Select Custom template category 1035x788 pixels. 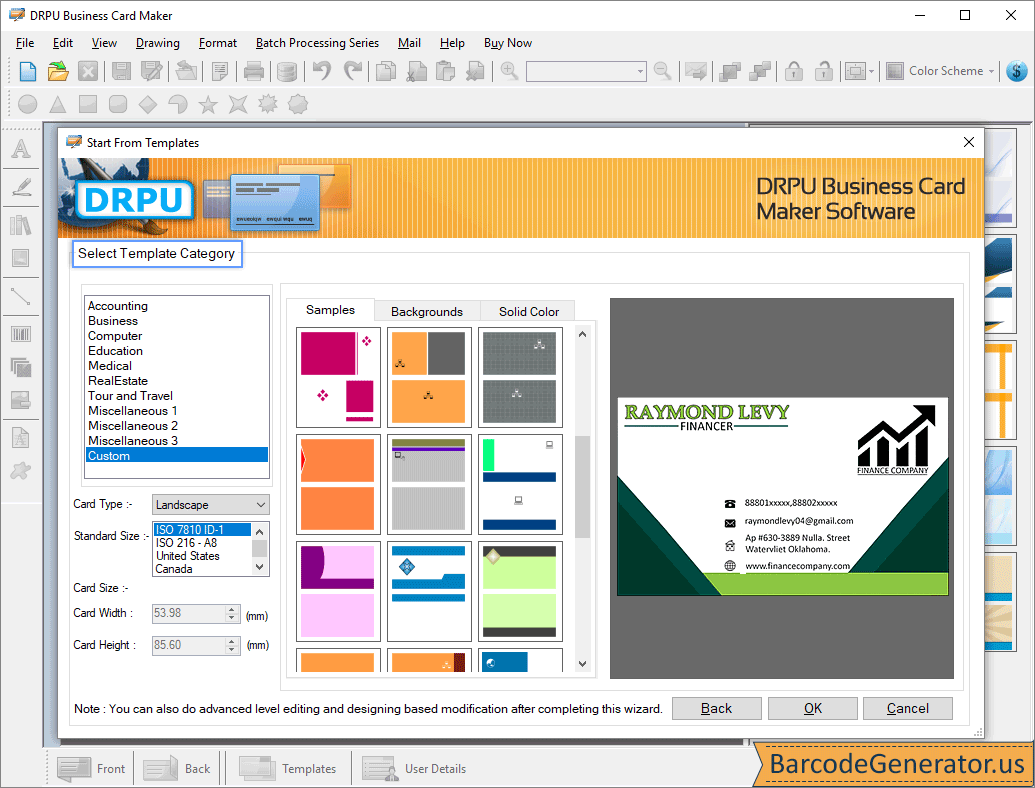[177, 455]
